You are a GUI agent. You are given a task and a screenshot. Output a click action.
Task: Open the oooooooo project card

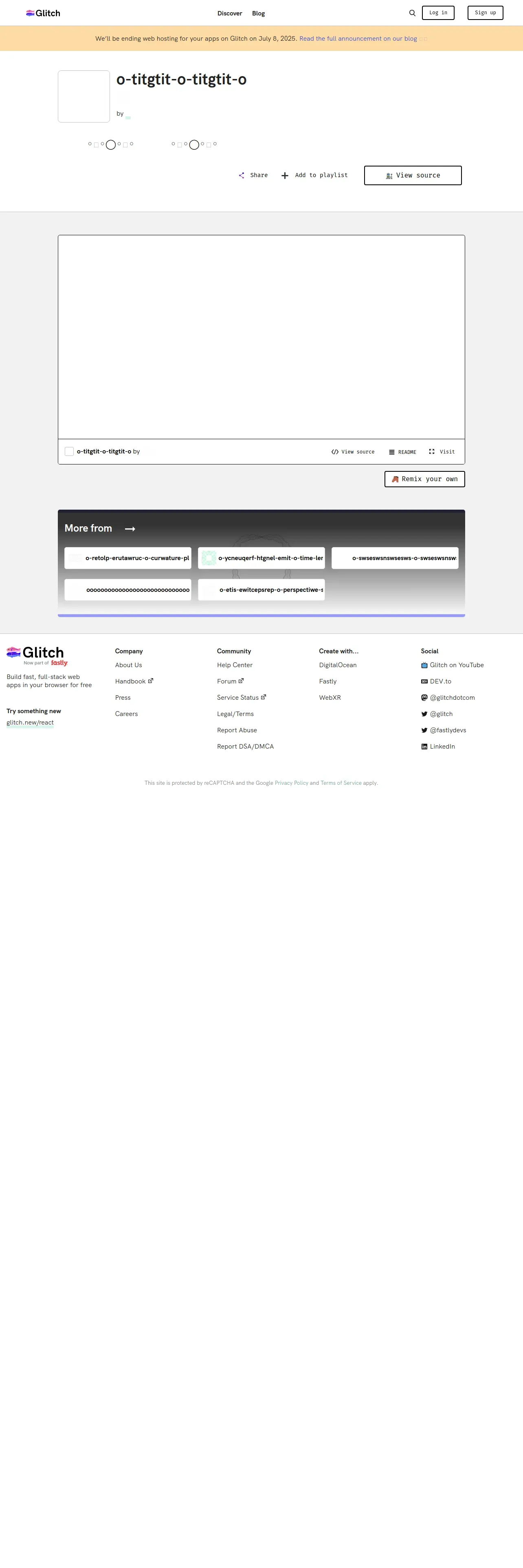coord(128,589)
